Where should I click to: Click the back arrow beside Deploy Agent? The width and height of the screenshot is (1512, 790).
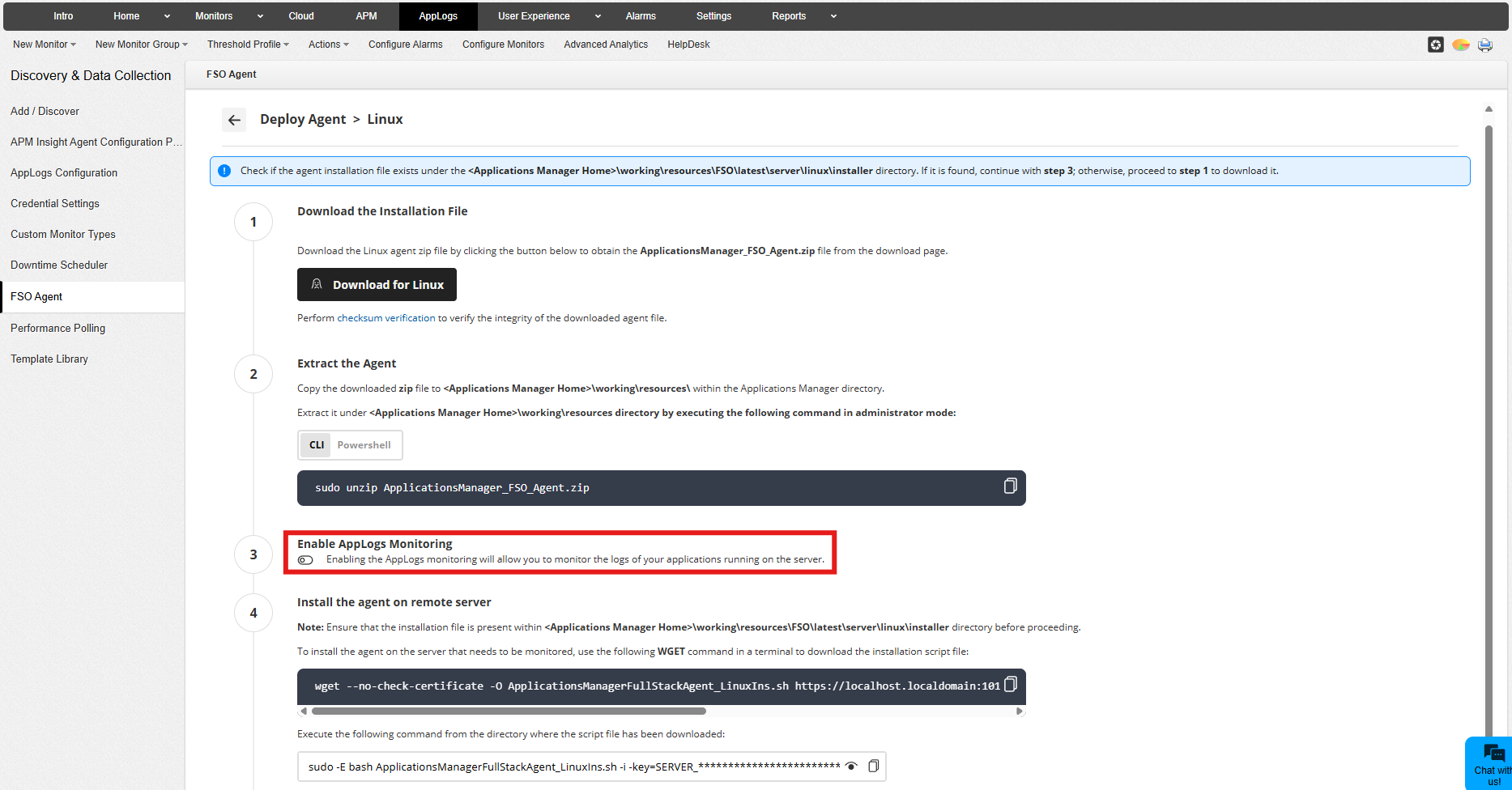click(233, 119)
